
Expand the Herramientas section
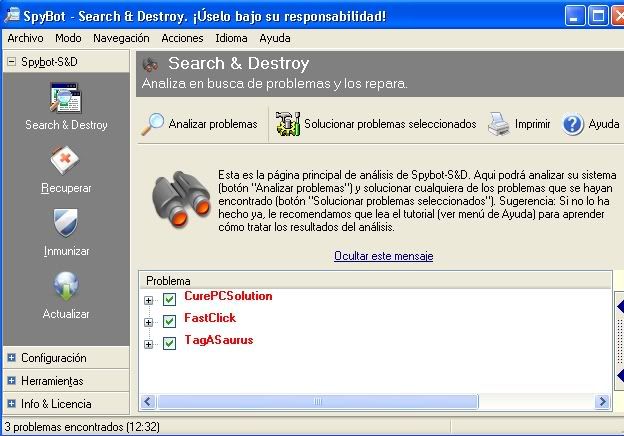pyautogui.click(x=12, y=380)
